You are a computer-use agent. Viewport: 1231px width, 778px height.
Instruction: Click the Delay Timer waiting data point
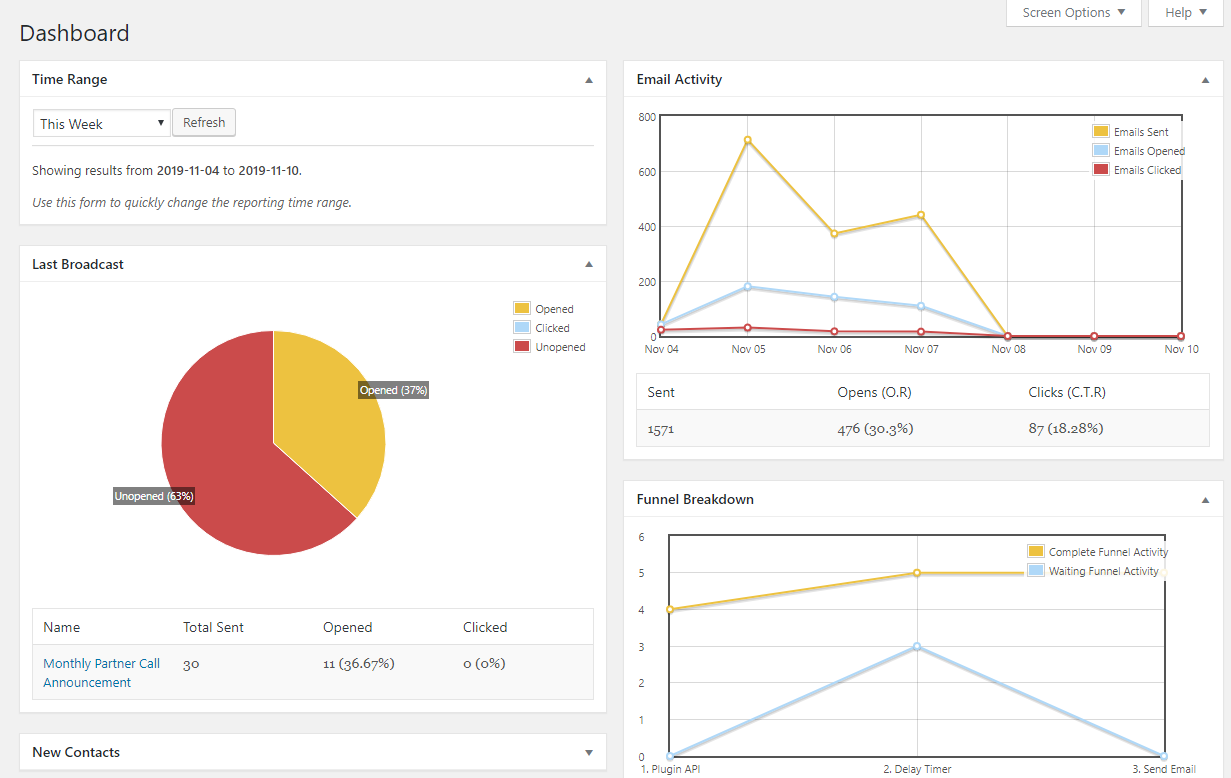point(917,647)
